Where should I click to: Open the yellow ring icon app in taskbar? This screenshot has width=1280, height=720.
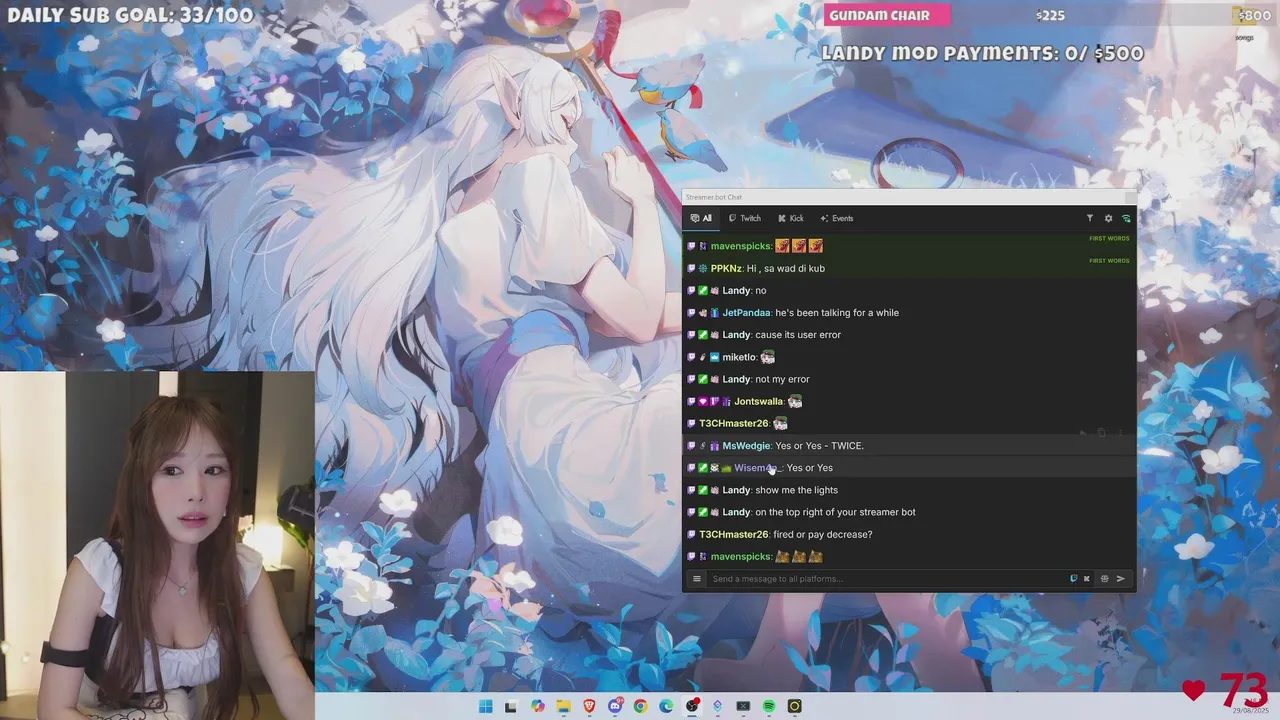(794, 706)
